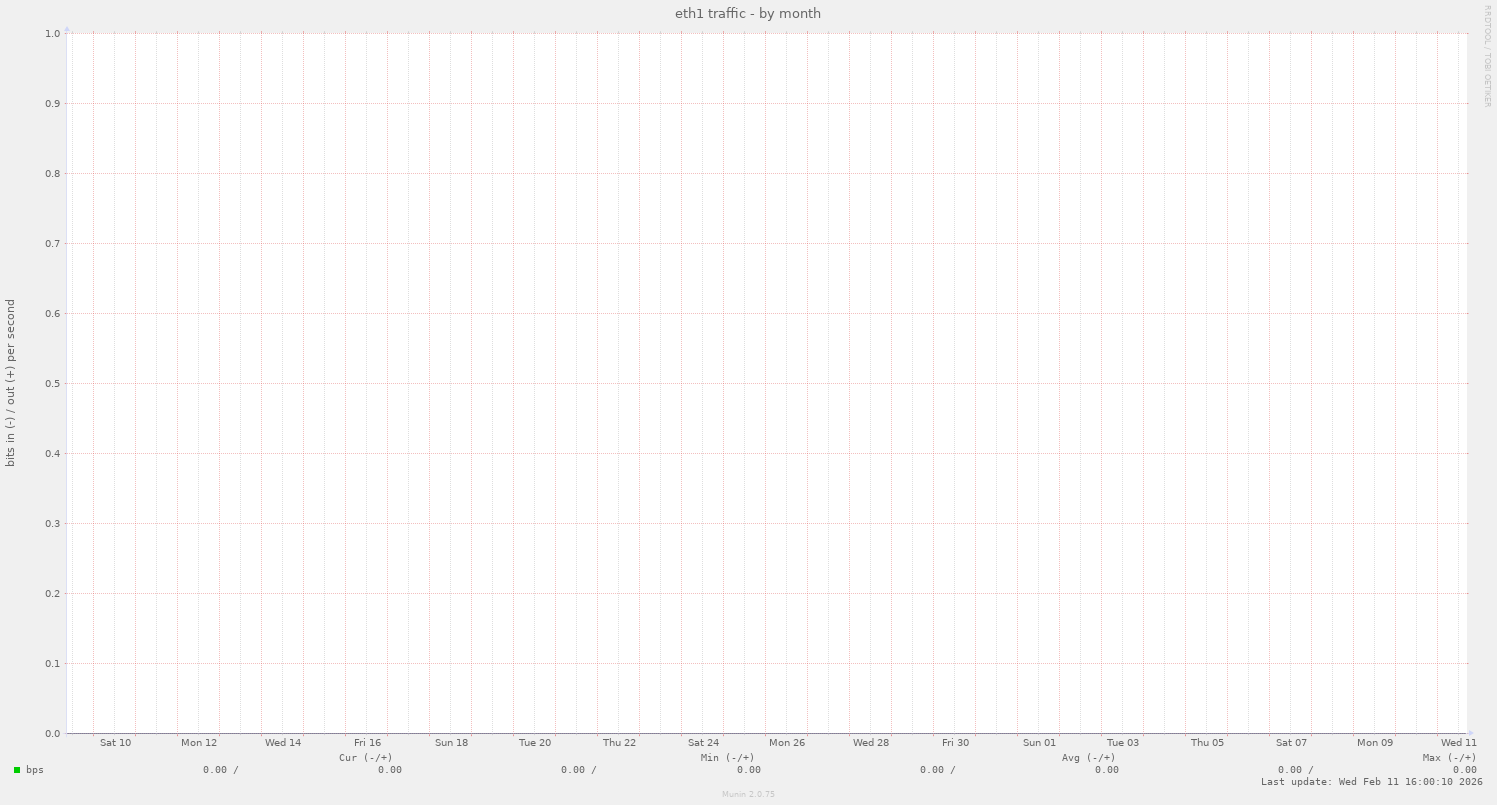The height and width of the screenshot is (805, 1497).
Task: Click the 'Avg (-/+)' statistics label
Action: [1089, 757]
